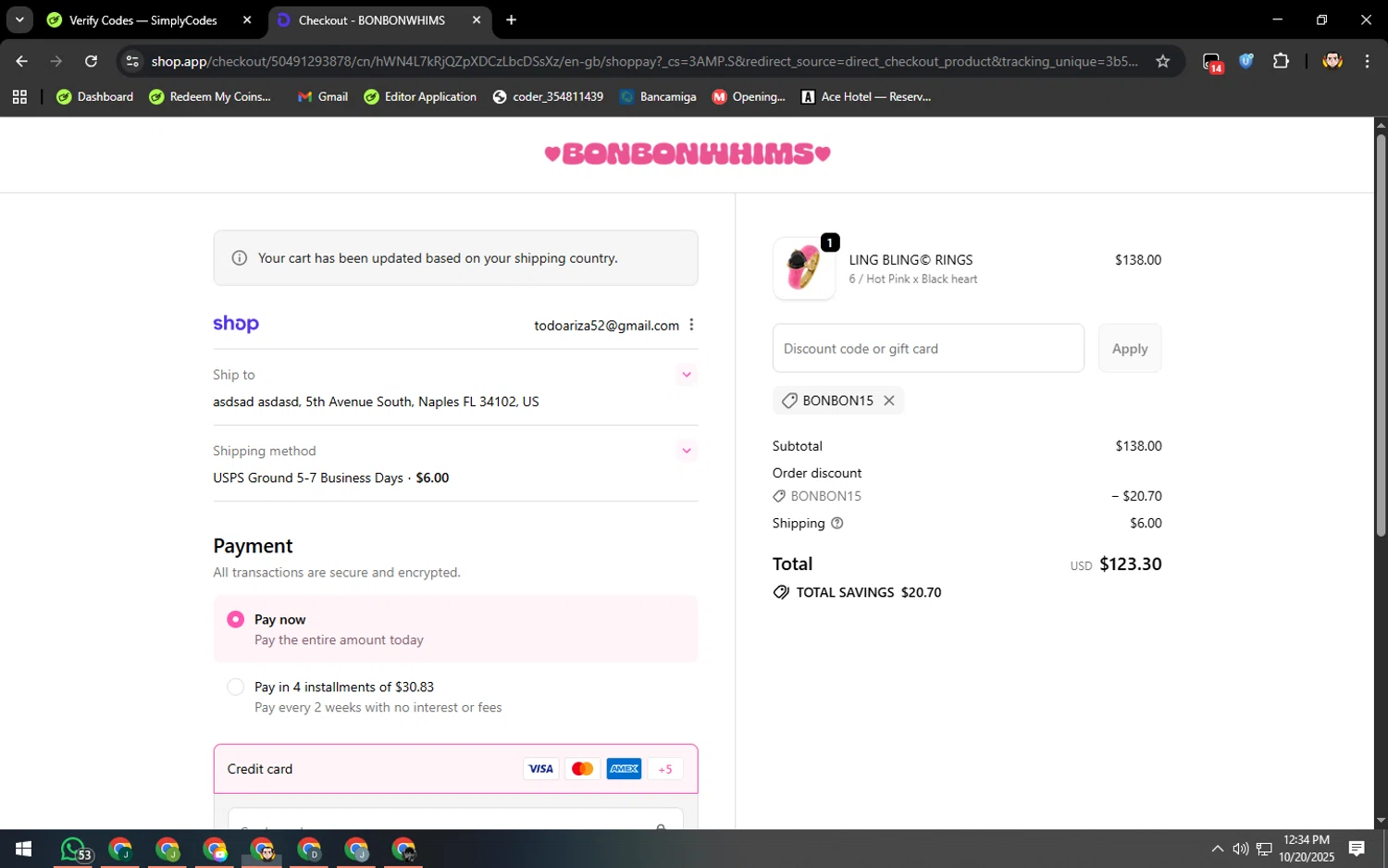Open the Extensions puzzle menu
Viewport: 1388px width, 868px height.
pyautogui.click(x=1281, y=61)
